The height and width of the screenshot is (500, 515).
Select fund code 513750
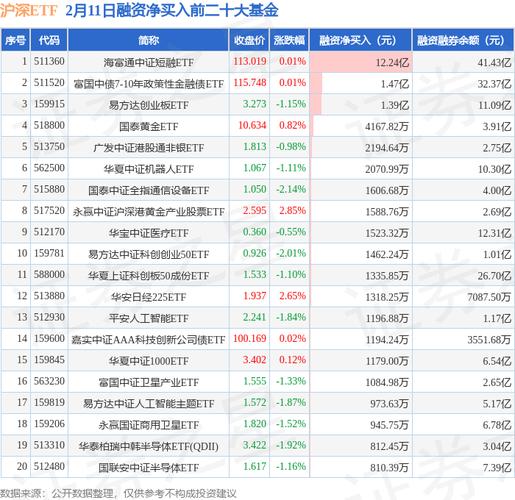49,147
